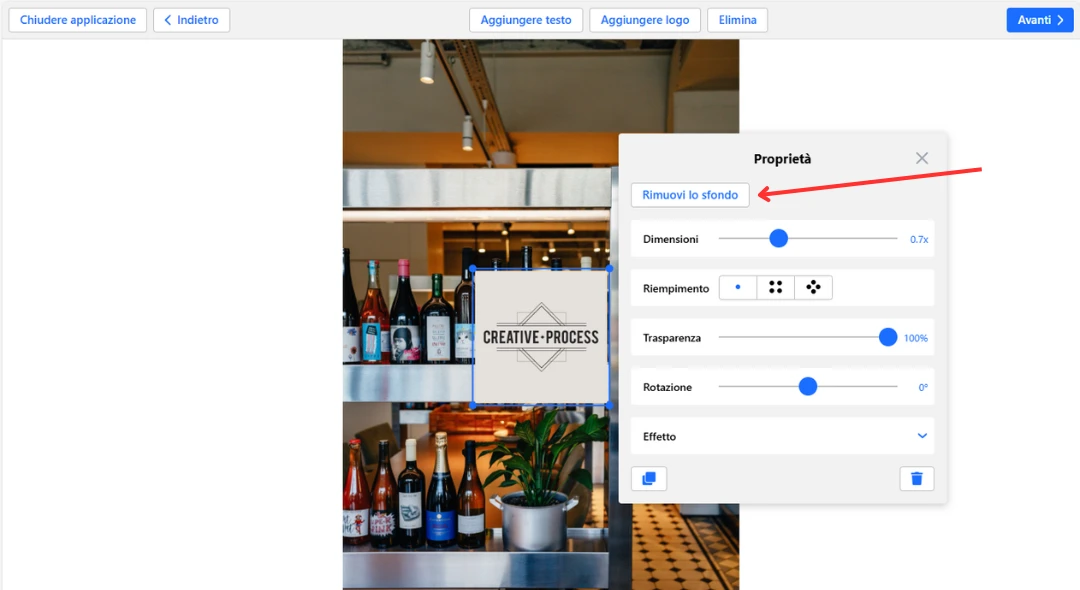
Task: Expand the Effetto section chevron
Action: (922, 436)
